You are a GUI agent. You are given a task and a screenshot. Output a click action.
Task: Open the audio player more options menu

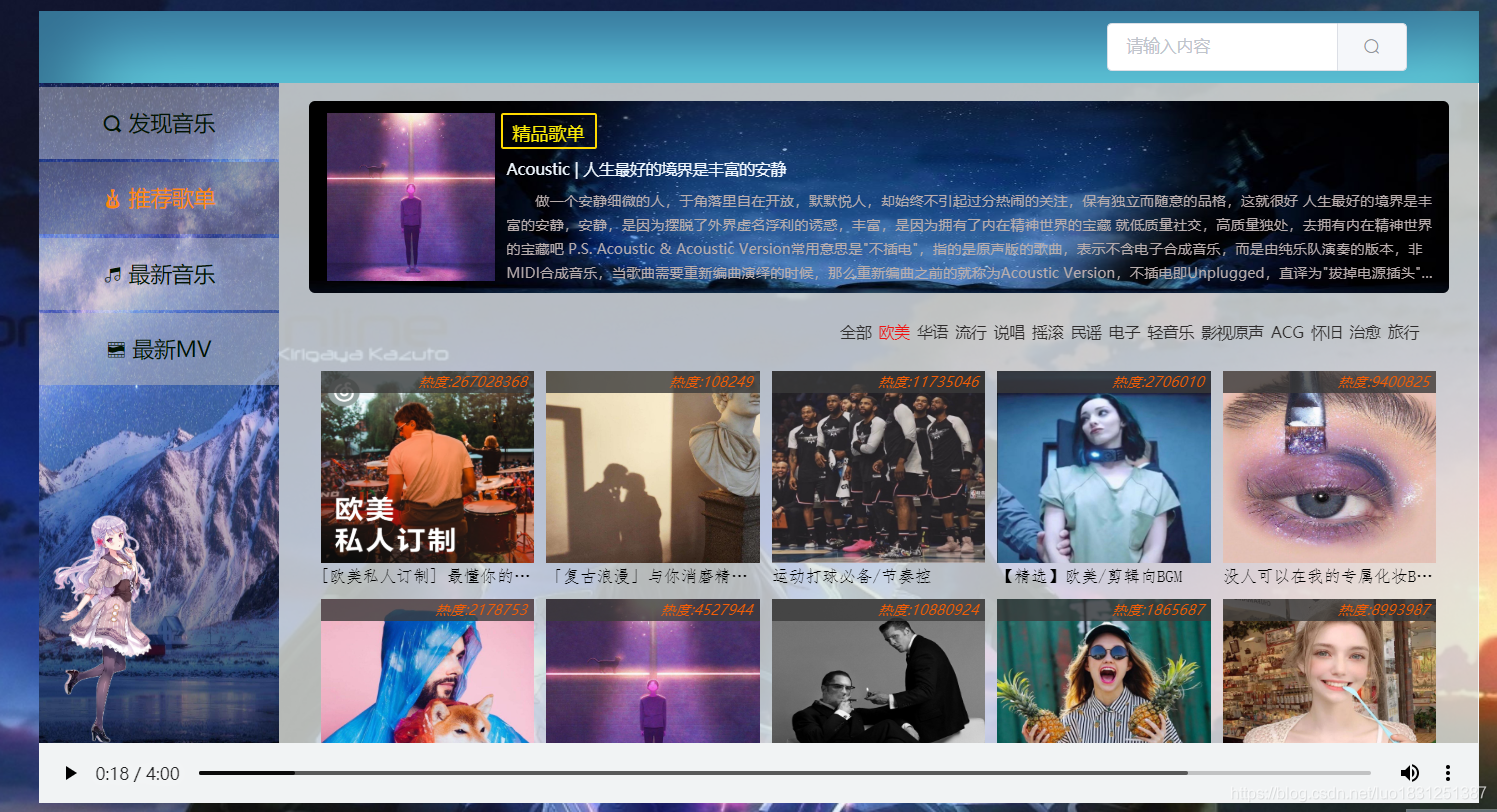coord(1448,773)
